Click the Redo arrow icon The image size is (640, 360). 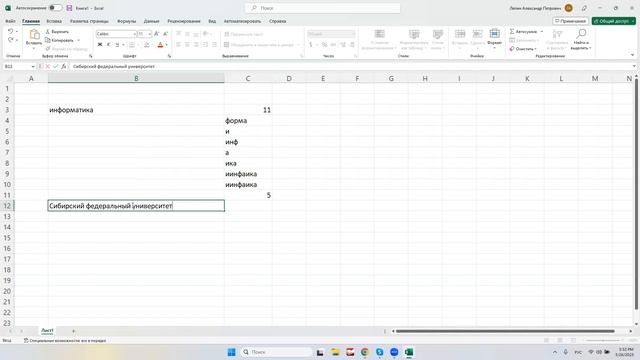[x=11, y=40]
